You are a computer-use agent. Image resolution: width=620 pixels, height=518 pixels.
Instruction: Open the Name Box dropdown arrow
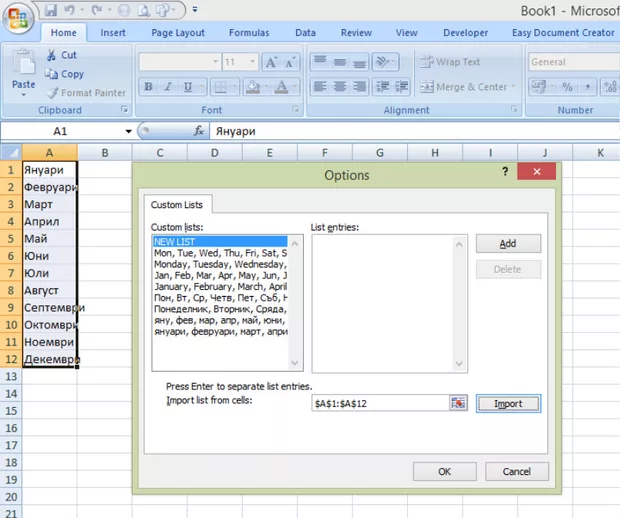tap(128, 132)
